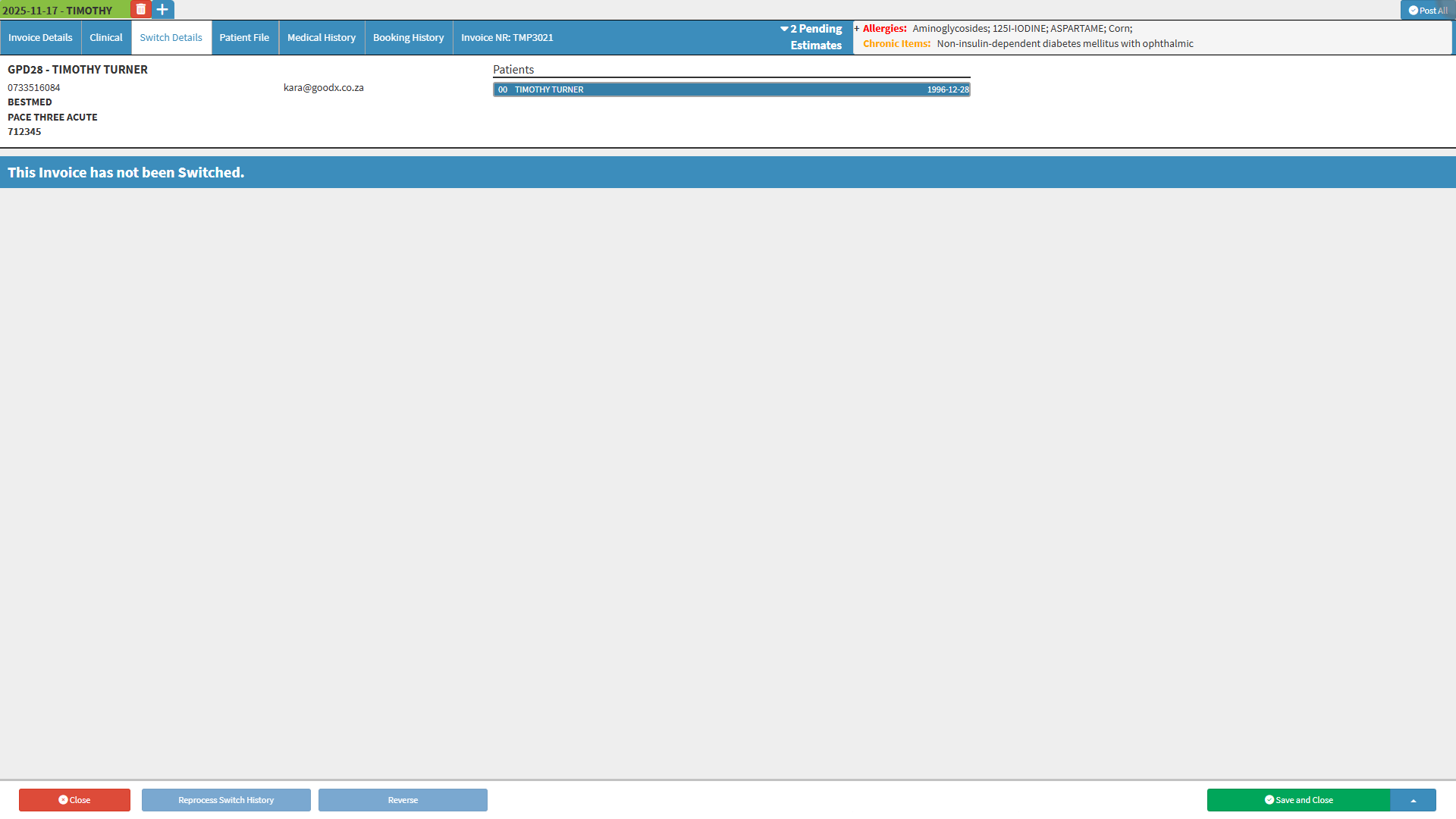Click the 2025-11-17 TIMOTHY invoice tab

[x=58, y=11]
